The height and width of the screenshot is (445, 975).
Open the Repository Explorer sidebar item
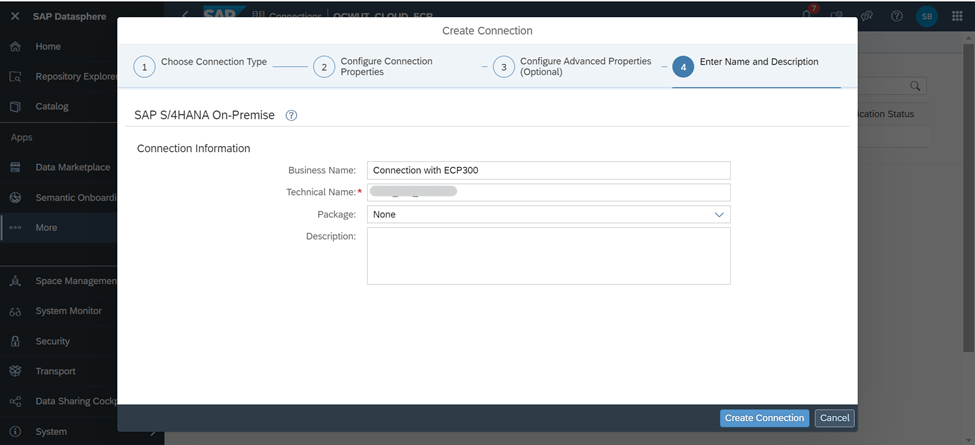[58, 76]
